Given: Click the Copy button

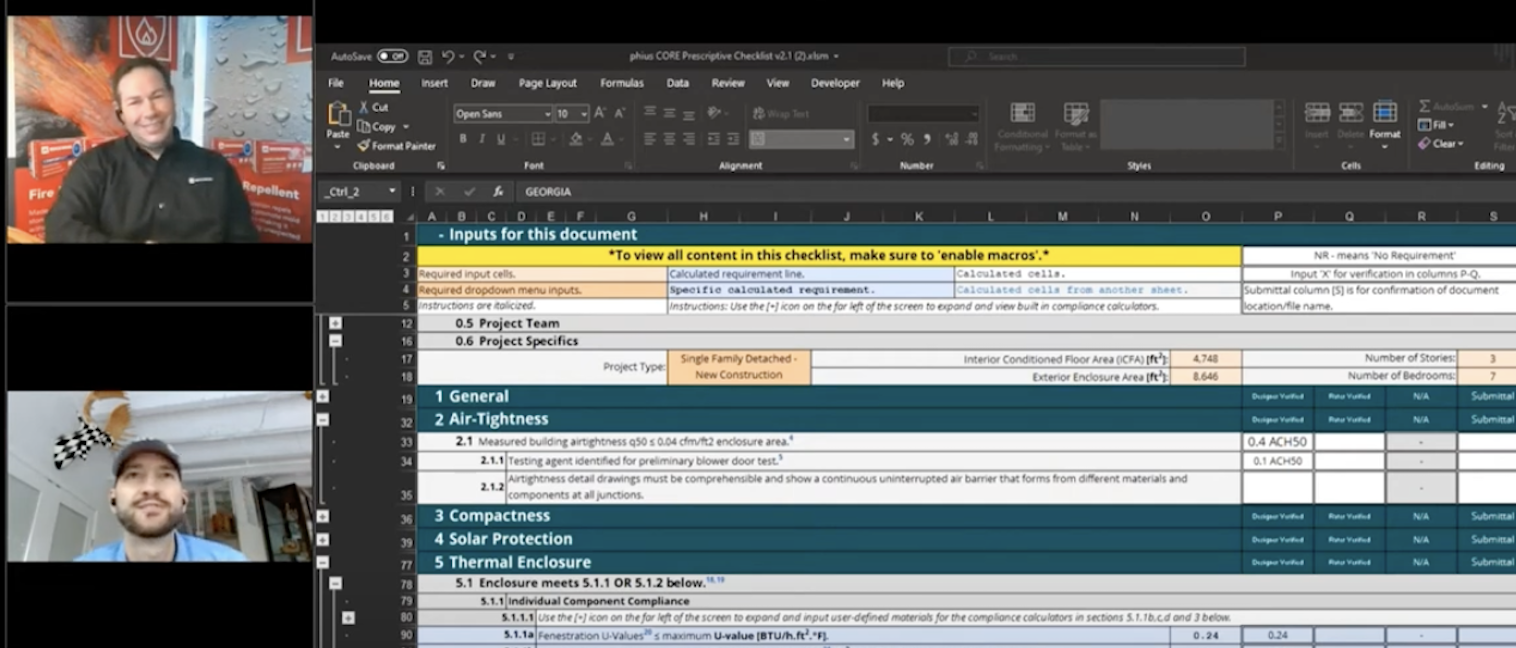Looking at the screenshot, I should pyautogui.click(x=377, y=127).
